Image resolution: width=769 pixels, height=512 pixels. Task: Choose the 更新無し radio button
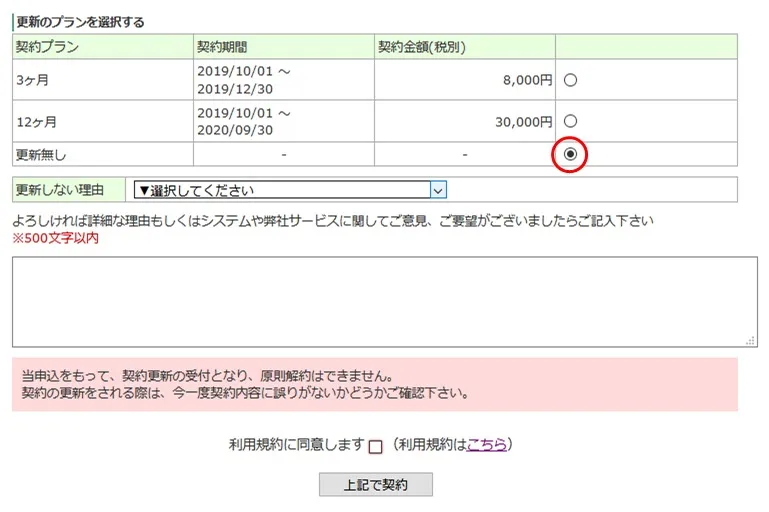(570, 154)
